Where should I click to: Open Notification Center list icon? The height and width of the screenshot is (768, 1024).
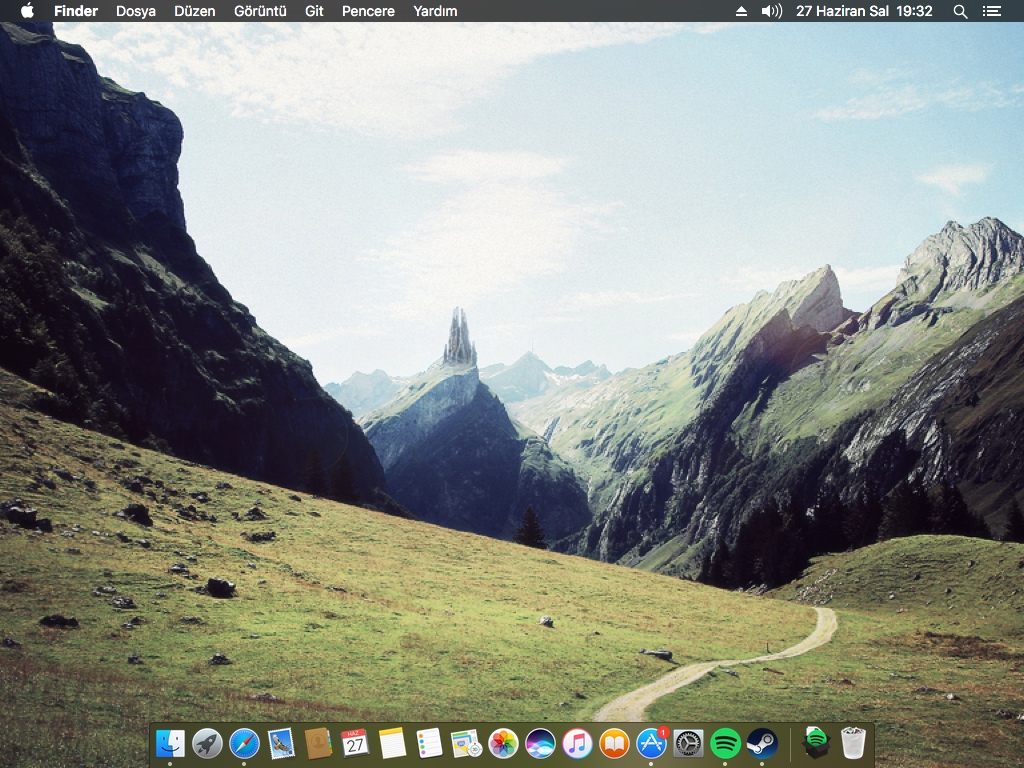click(991, 11)
